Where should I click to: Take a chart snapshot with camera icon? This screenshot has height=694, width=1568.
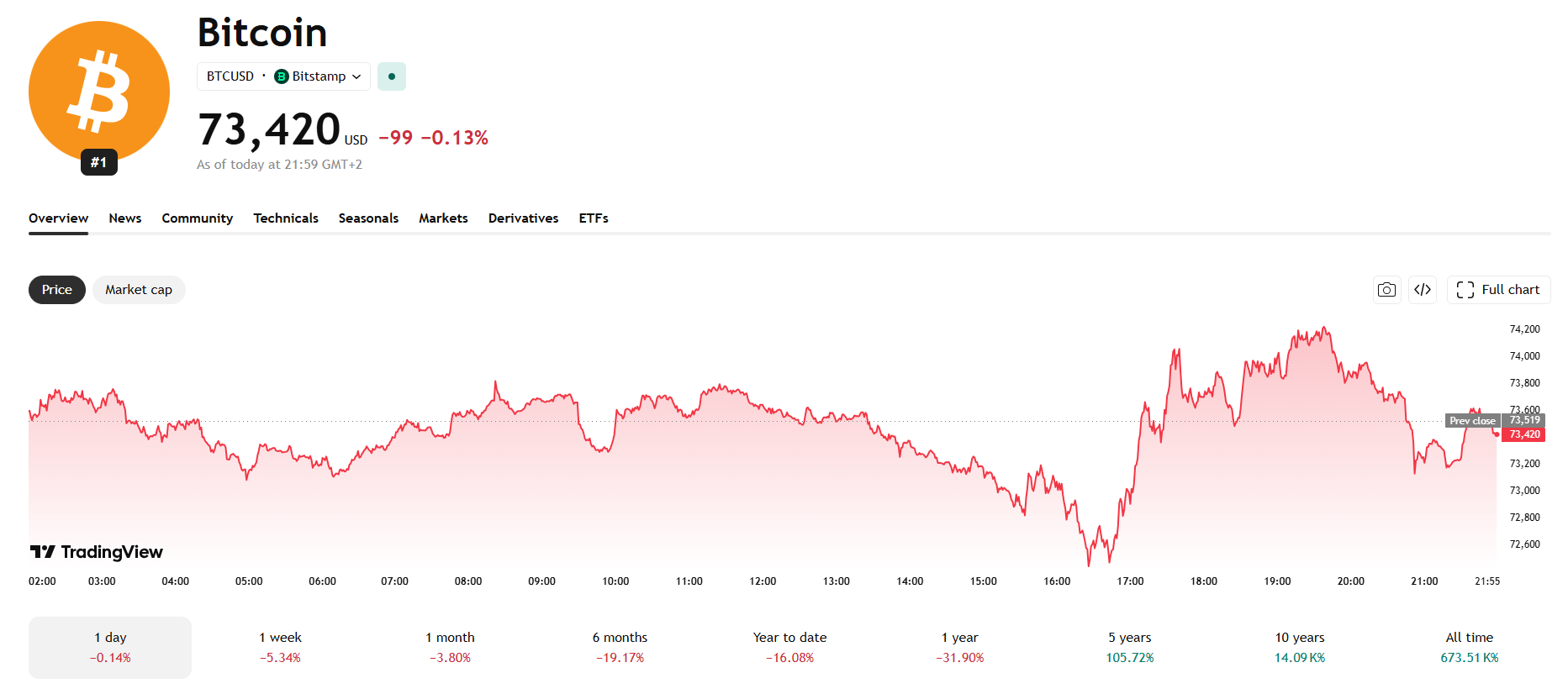[1387, 290]
